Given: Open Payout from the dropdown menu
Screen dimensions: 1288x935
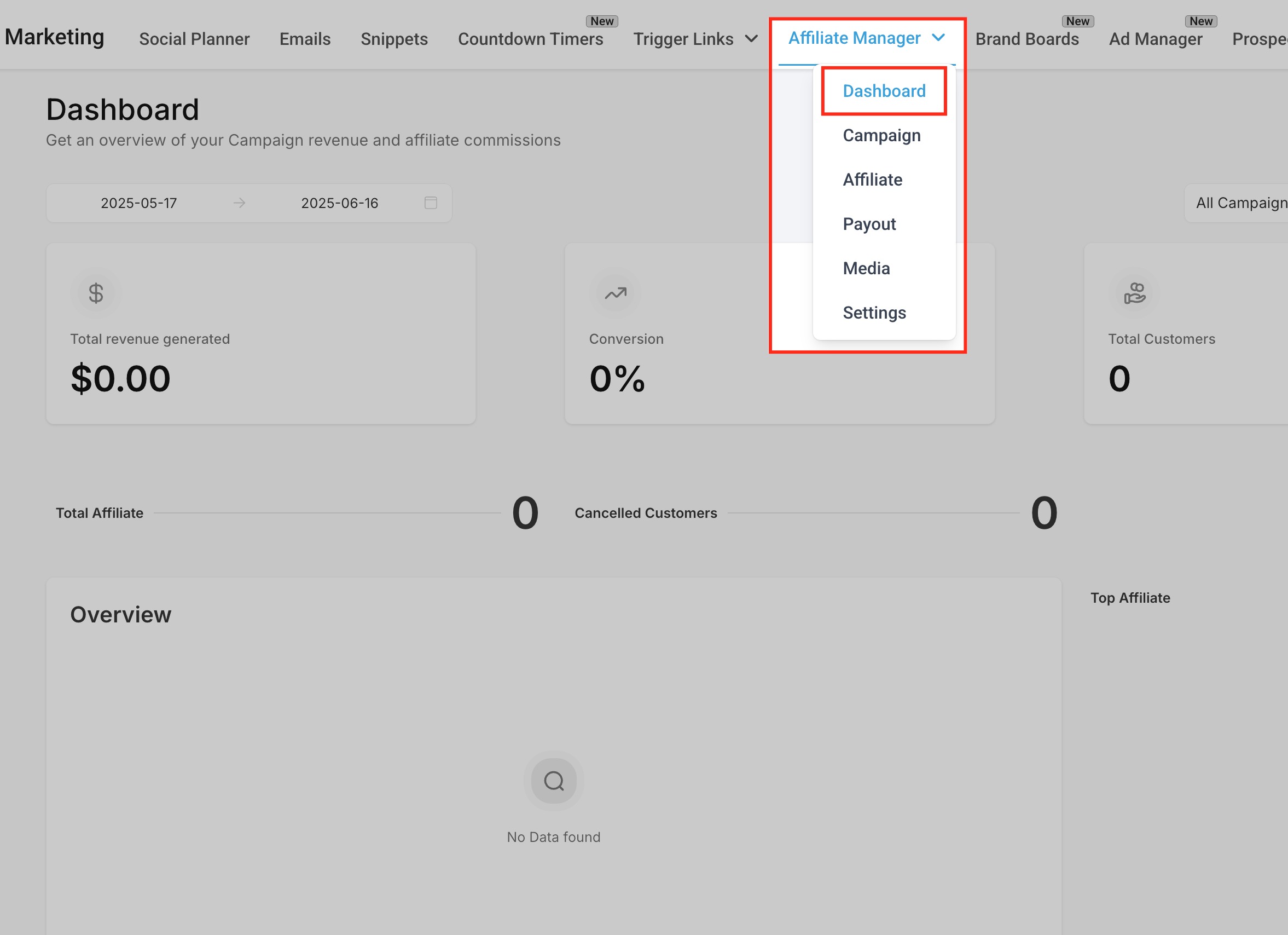Looking at the screenshot, I should [869, 224].
